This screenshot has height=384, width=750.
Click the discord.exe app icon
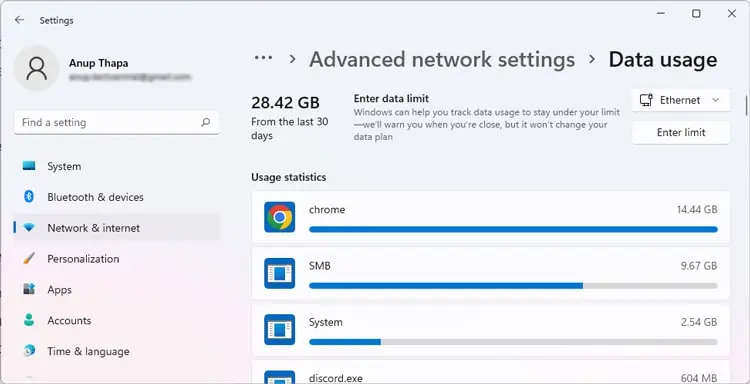(279, 377)
